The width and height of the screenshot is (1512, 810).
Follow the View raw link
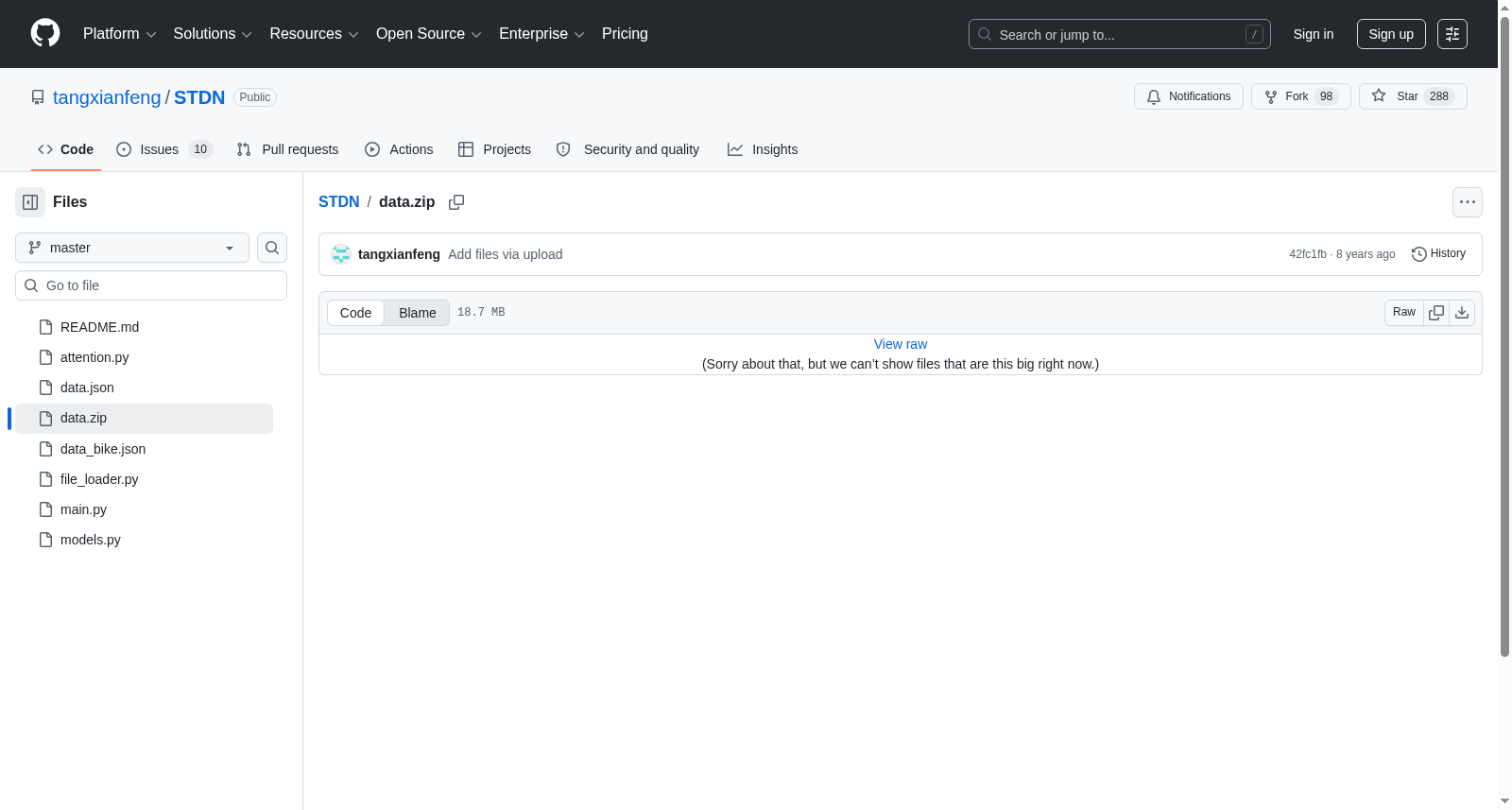click(x=901, y=344)
